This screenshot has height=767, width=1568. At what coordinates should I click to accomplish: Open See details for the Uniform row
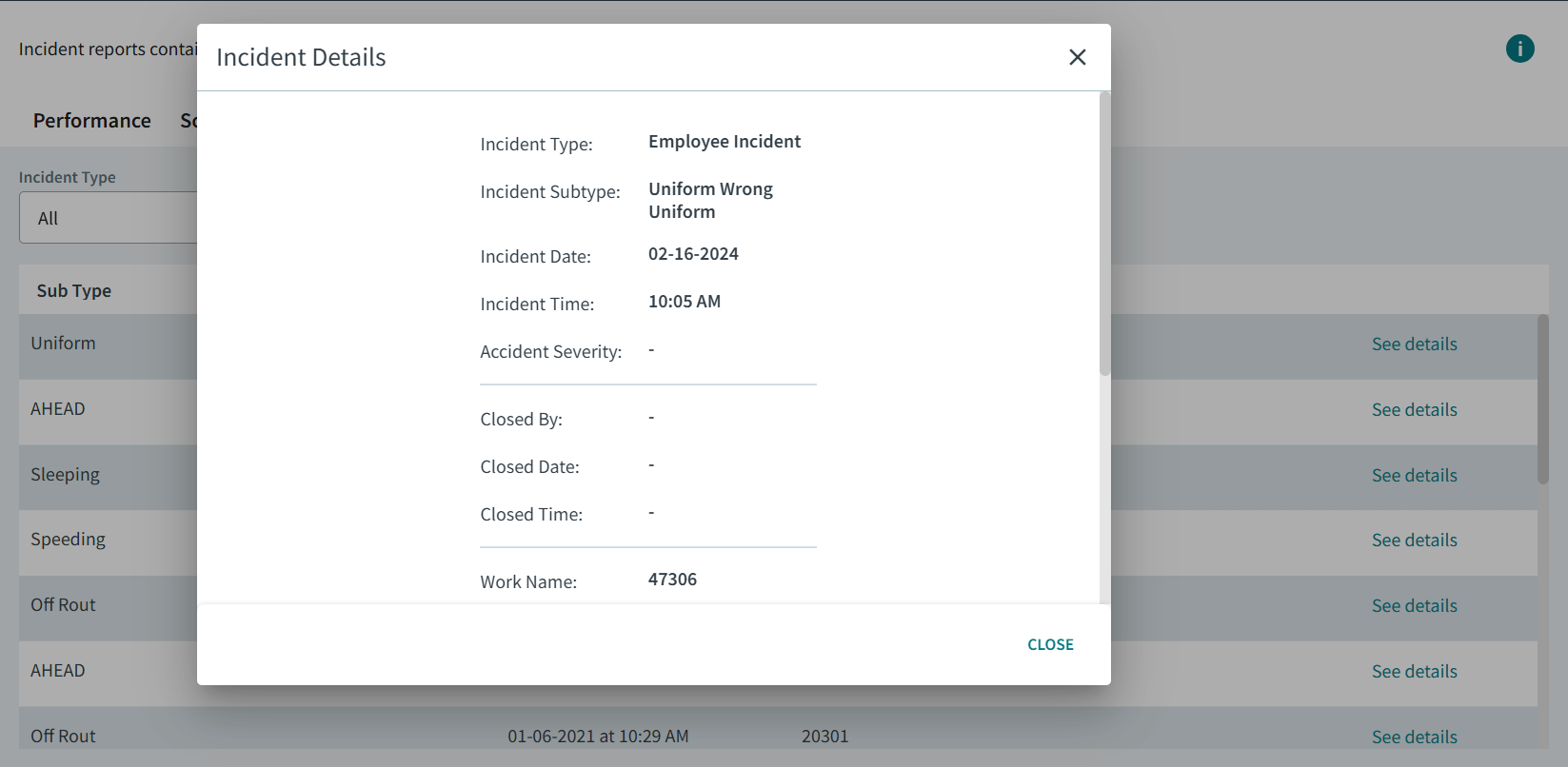pos(1414,344)
